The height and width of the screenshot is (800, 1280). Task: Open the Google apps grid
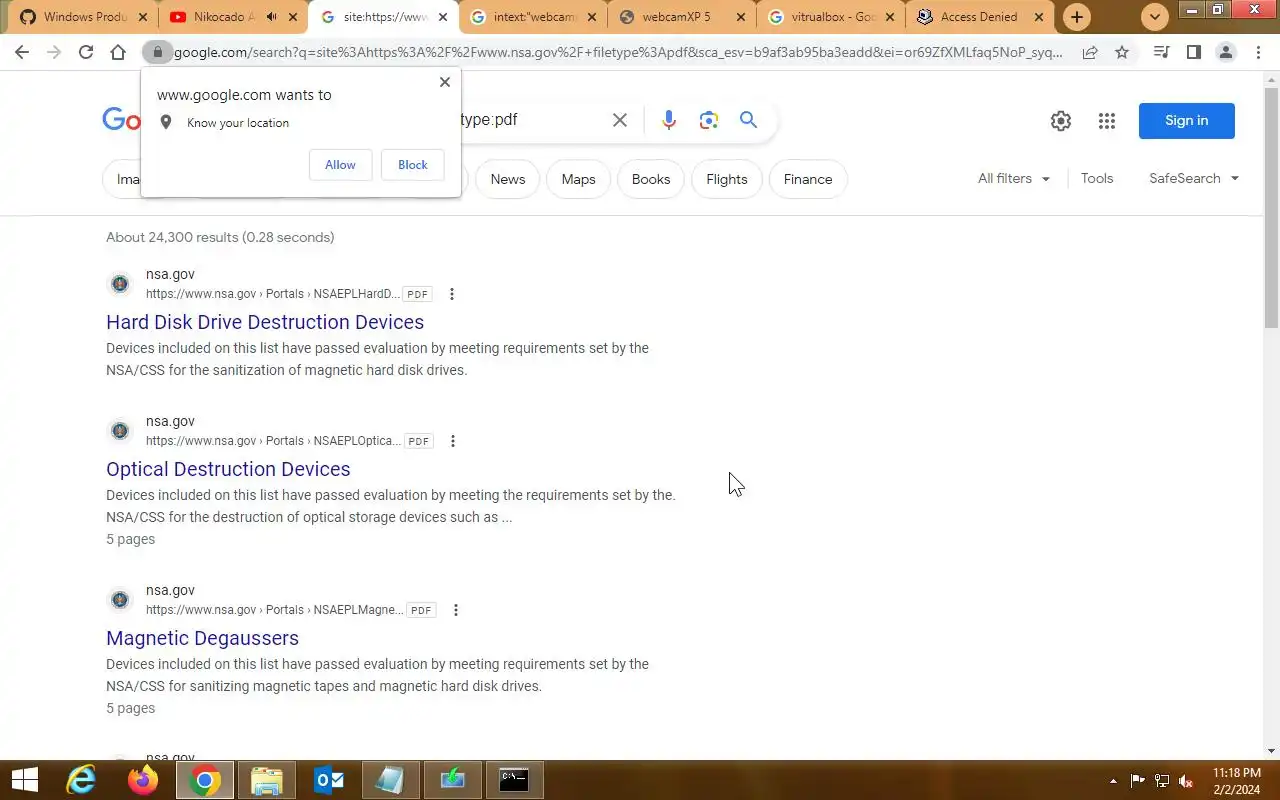coord(1106,121)
